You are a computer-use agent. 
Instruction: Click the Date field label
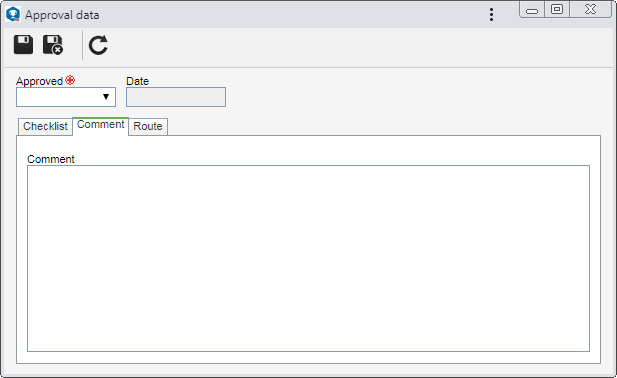click(137, 81)
